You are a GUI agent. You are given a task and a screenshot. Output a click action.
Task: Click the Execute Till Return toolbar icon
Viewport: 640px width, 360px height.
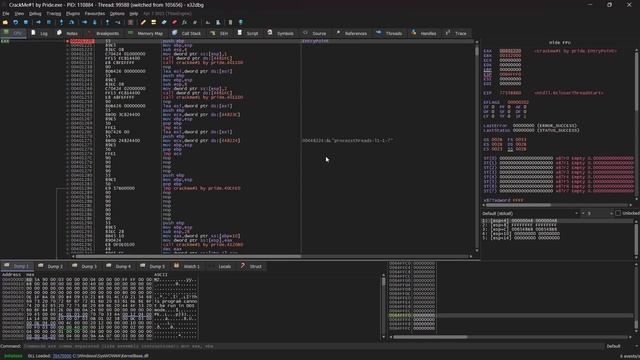click(107, 22)
